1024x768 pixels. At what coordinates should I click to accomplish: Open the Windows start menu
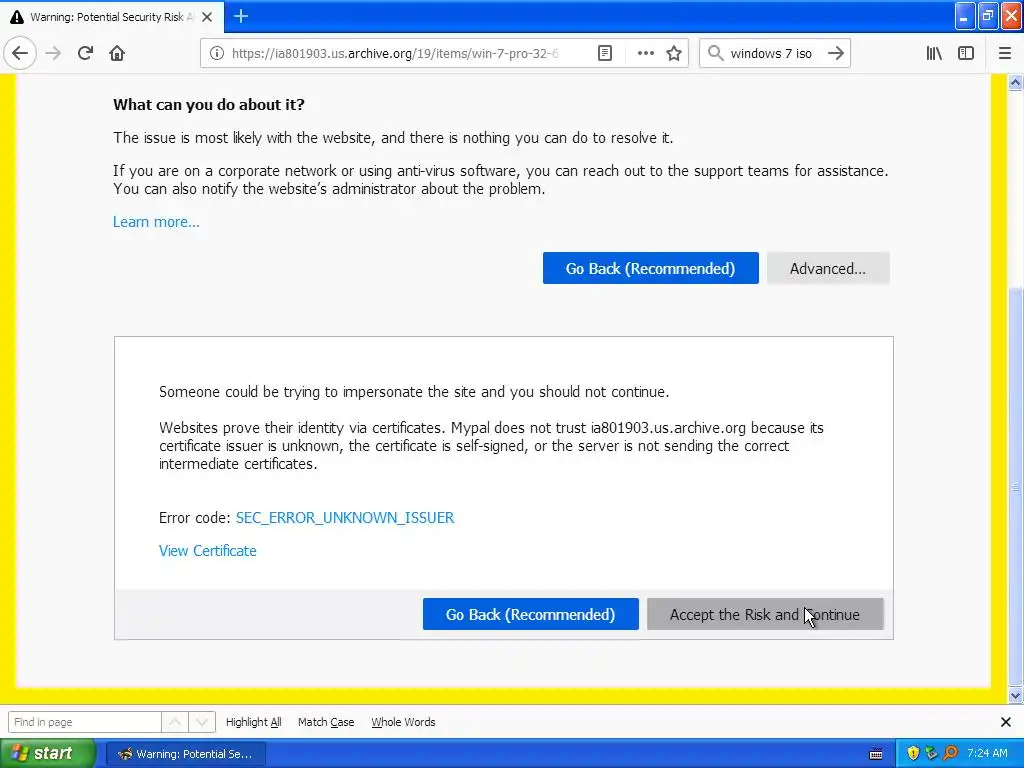pos(48,753)
